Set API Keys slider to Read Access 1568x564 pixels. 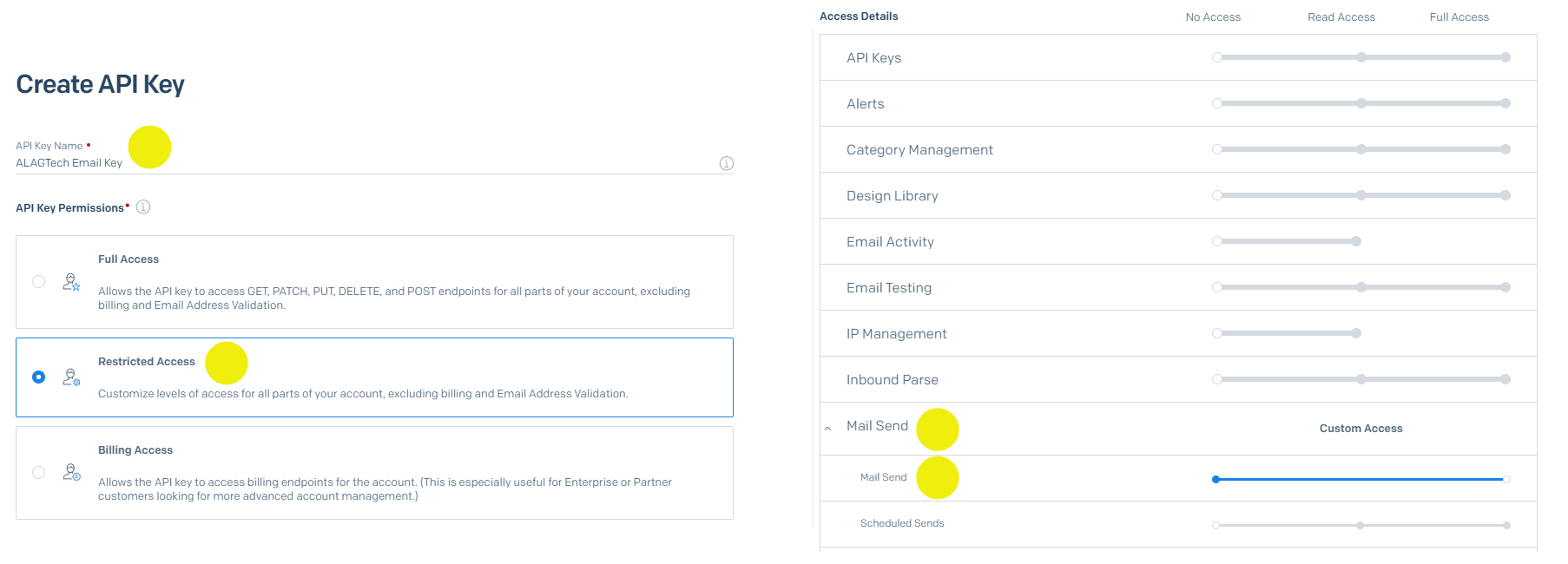tap(1361, 57)
